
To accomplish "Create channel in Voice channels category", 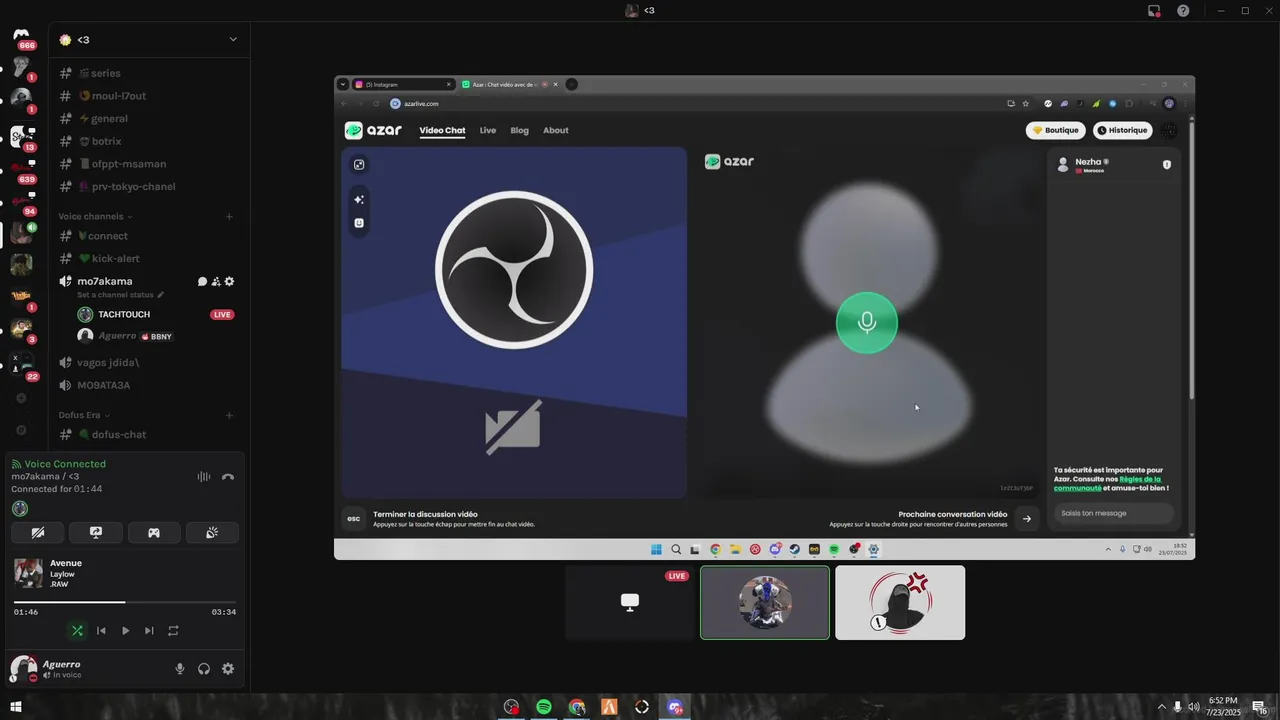I will (x=229, y=216).
